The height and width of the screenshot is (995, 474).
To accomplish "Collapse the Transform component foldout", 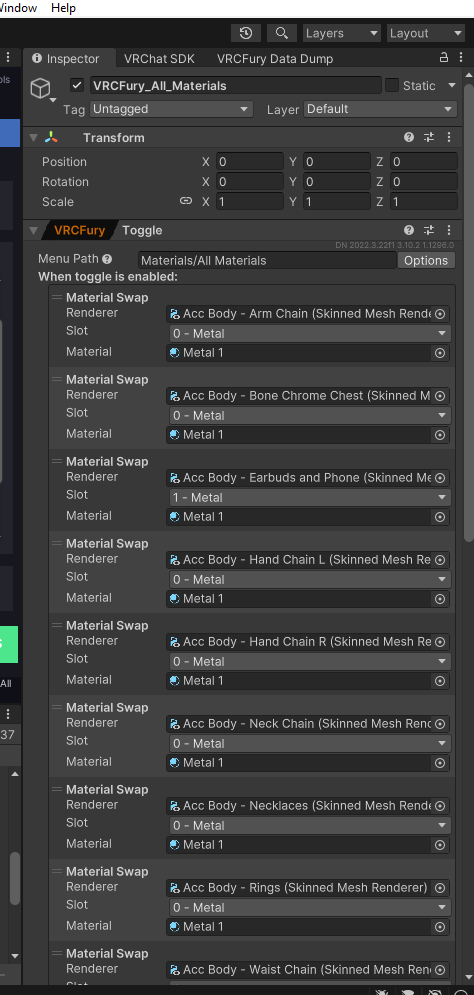I will tap(33, 138).
